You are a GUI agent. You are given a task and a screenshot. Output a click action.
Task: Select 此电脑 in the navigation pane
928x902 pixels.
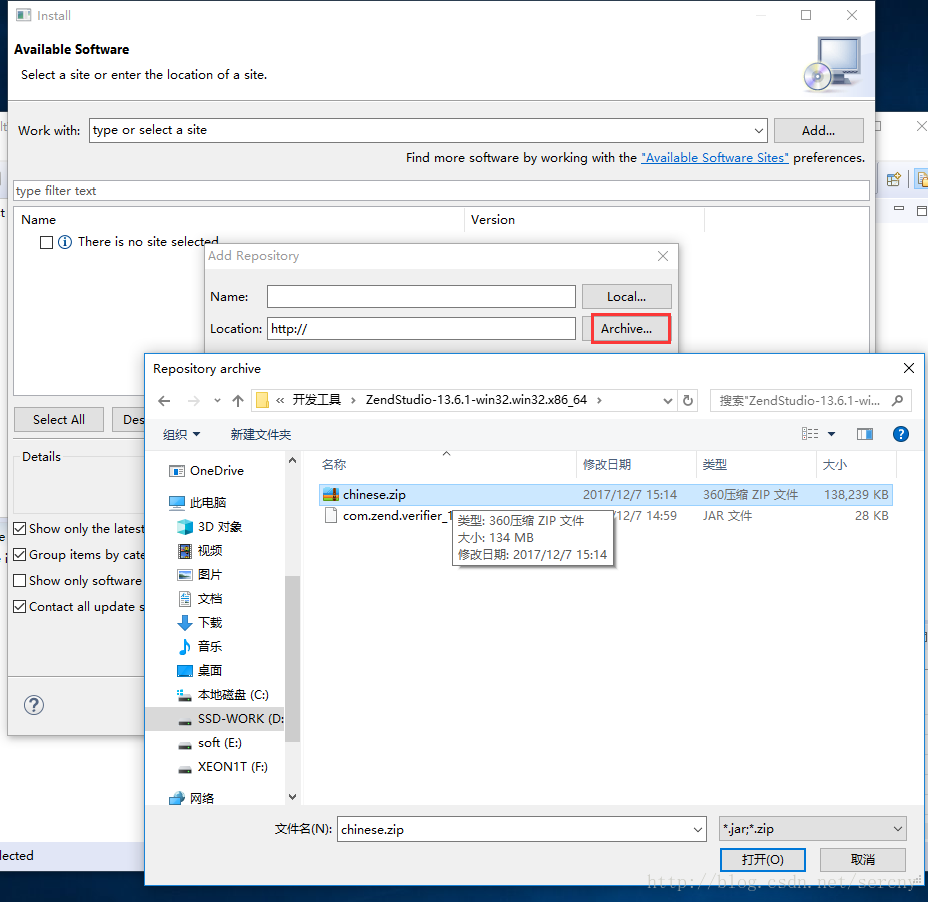coord(198,502)
